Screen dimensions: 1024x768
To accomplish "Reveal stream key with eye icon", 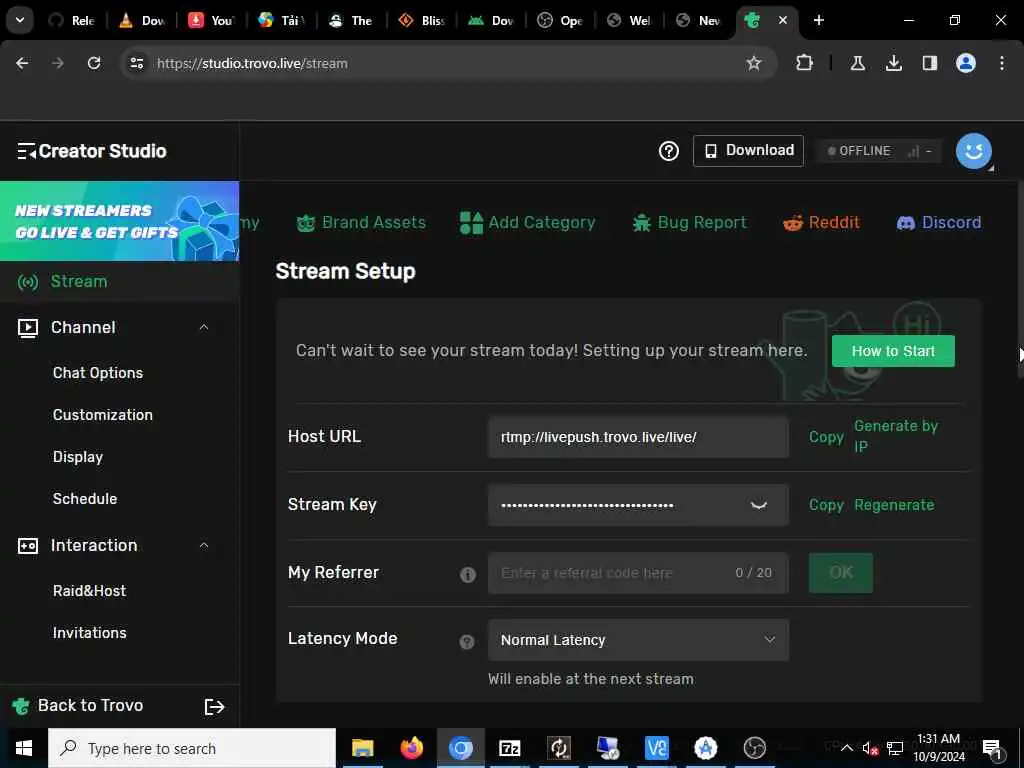I will tap(758, 505).
